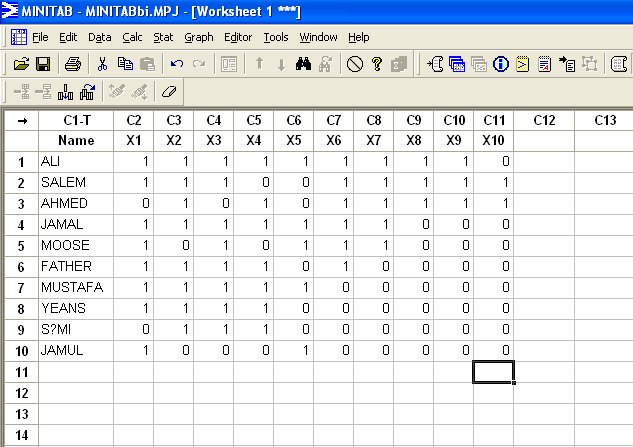This screenshot has height=447, width=633.
Task: Save the project with the floppy disk icon
Action: 43,64
